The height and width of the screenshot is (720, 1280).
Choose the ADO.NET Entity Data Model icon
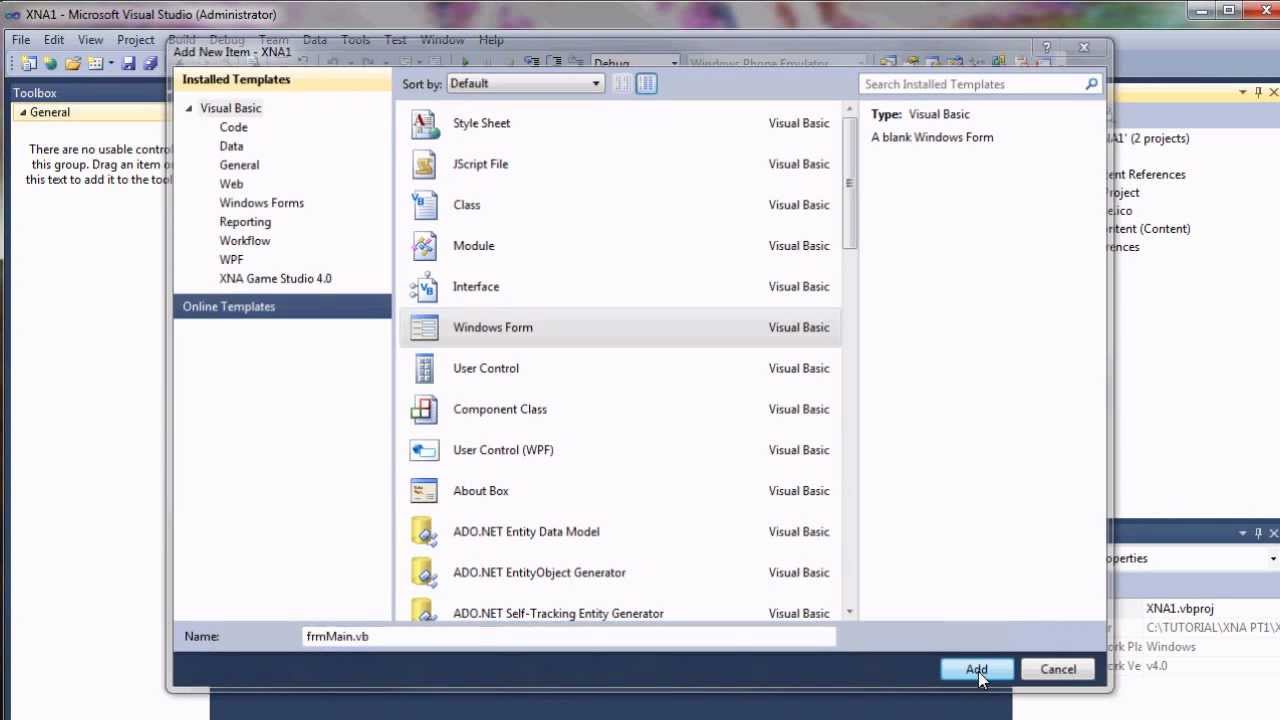424,532
